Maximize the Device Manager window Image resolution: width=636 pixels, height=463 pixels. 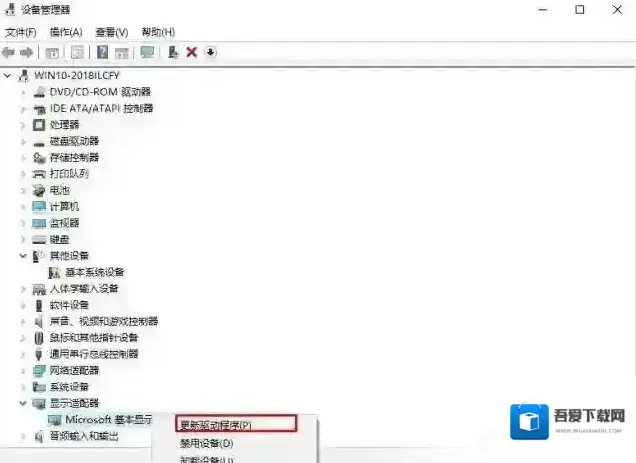click(x=580, y=9)
